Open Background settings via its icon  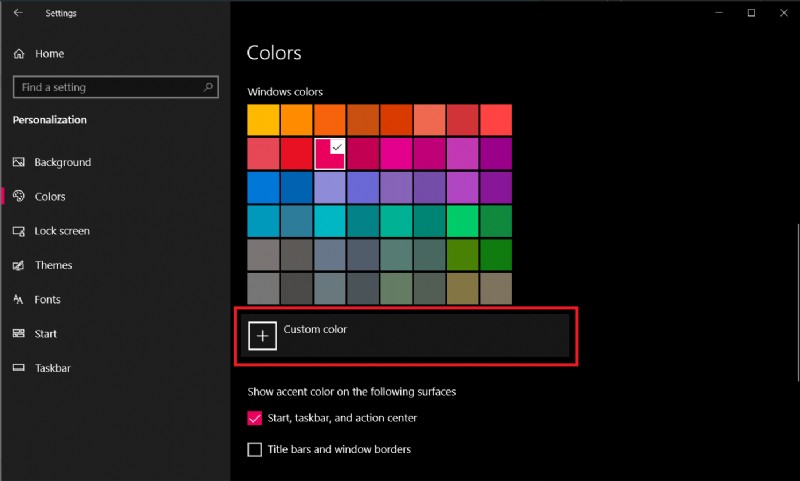tap(19, 162)
